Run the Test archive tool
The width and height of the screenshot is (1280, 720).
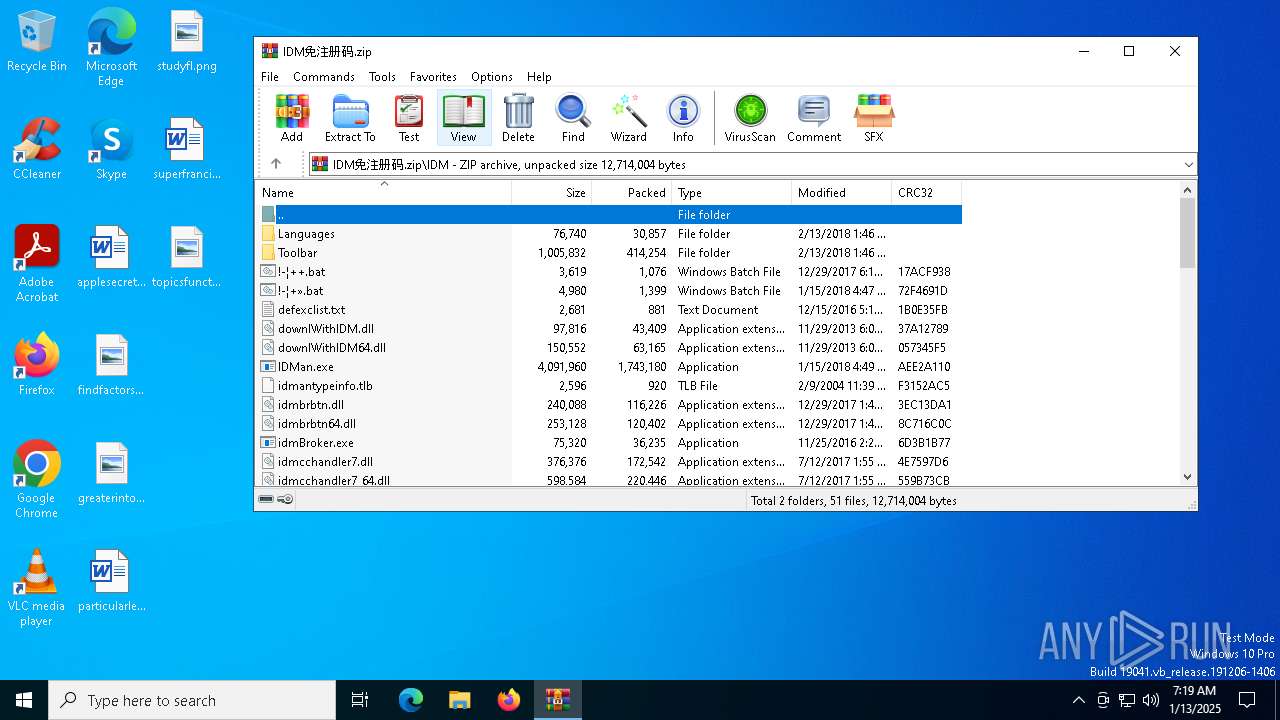(409, 118)
